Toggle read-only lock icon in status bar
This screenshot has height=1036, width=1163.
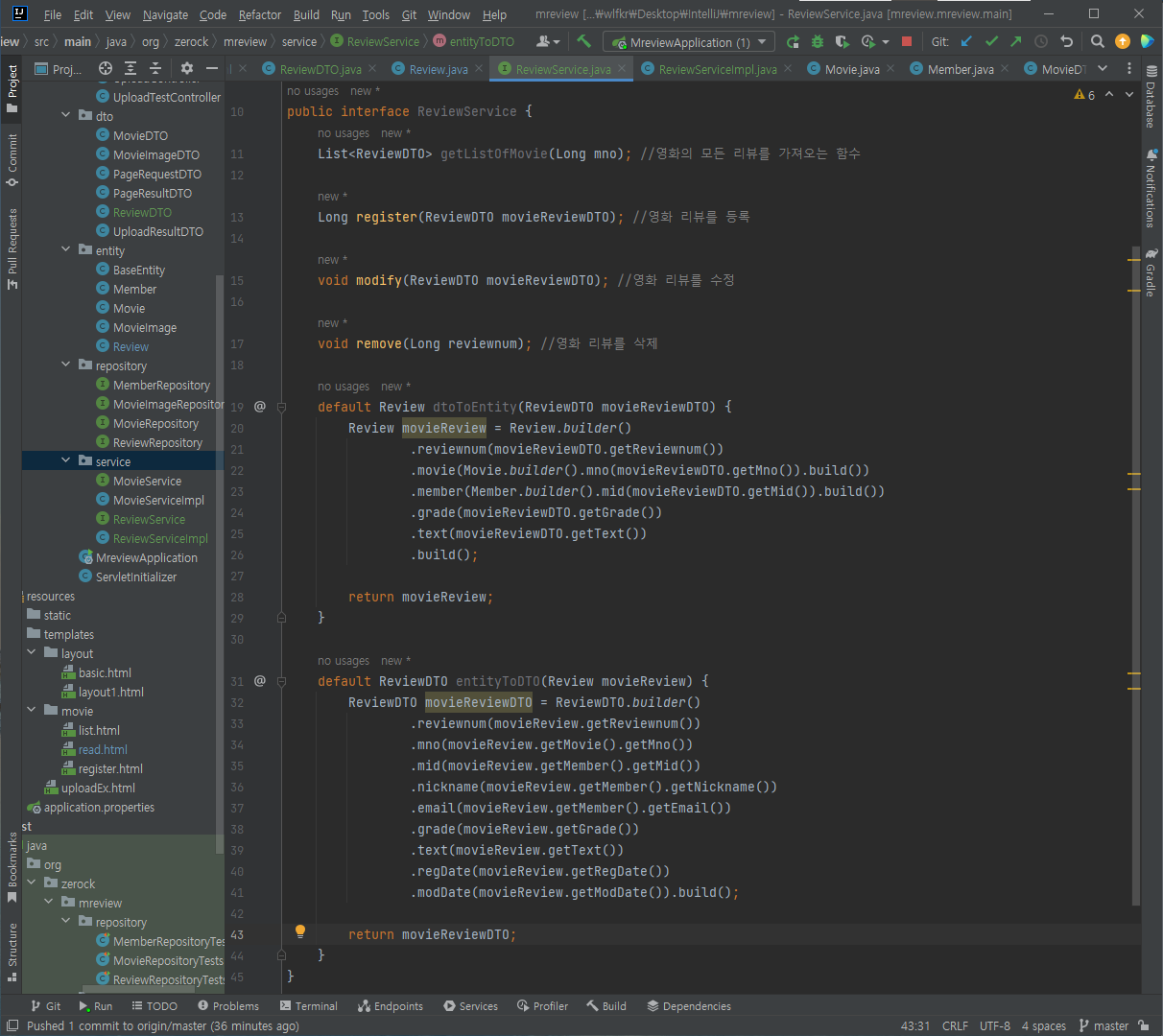tap(1144, 1025)
